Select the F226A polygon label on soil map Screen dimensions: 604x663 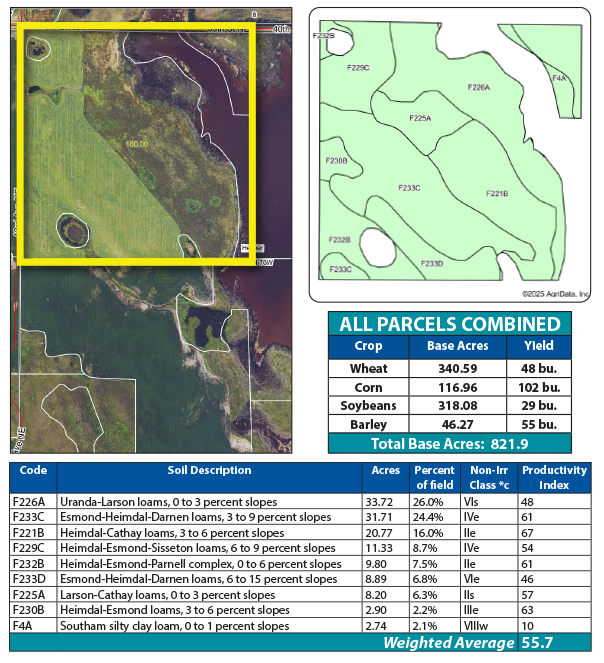[478, 87]
